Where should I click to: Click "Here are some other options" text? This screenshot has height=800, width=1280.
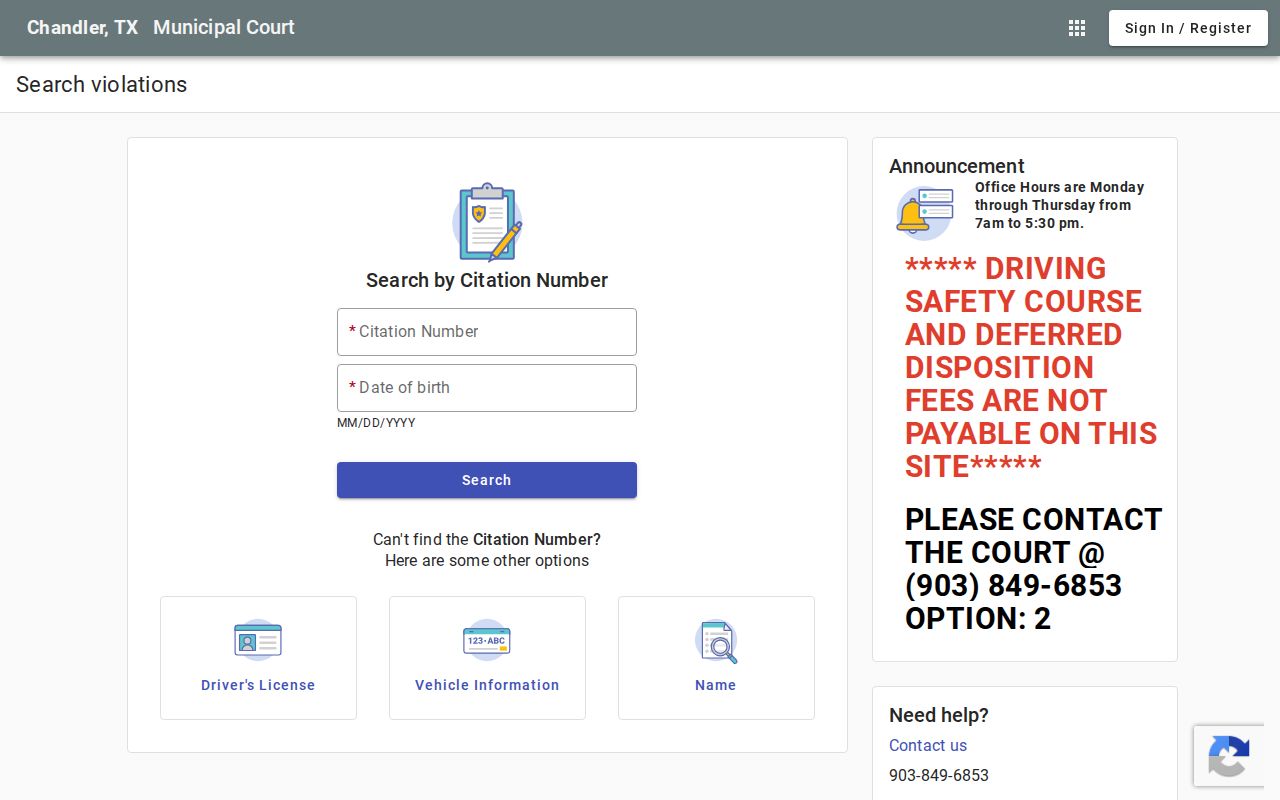(x=487, y=560)
